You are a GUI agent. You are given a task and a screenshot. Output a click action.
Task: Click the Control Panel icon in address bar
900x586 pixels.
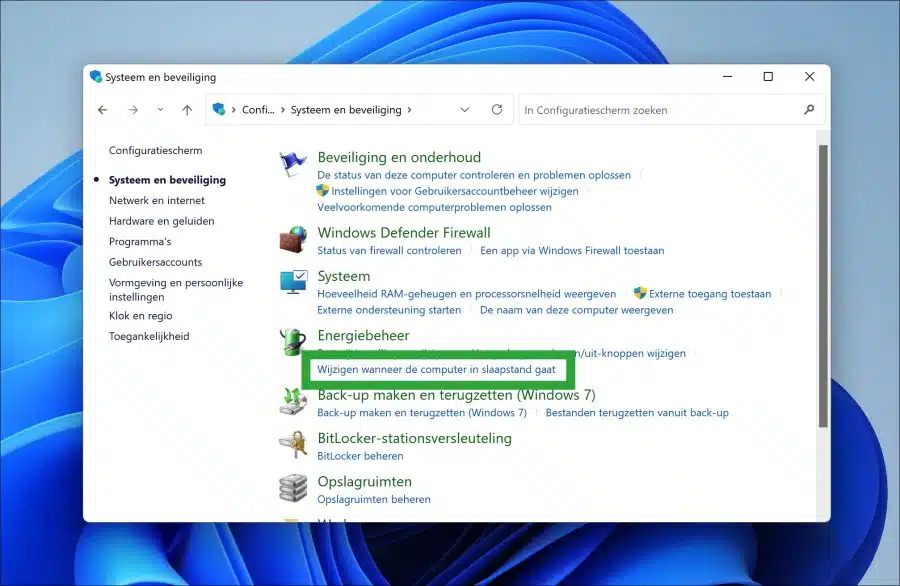tap(219, 109)
